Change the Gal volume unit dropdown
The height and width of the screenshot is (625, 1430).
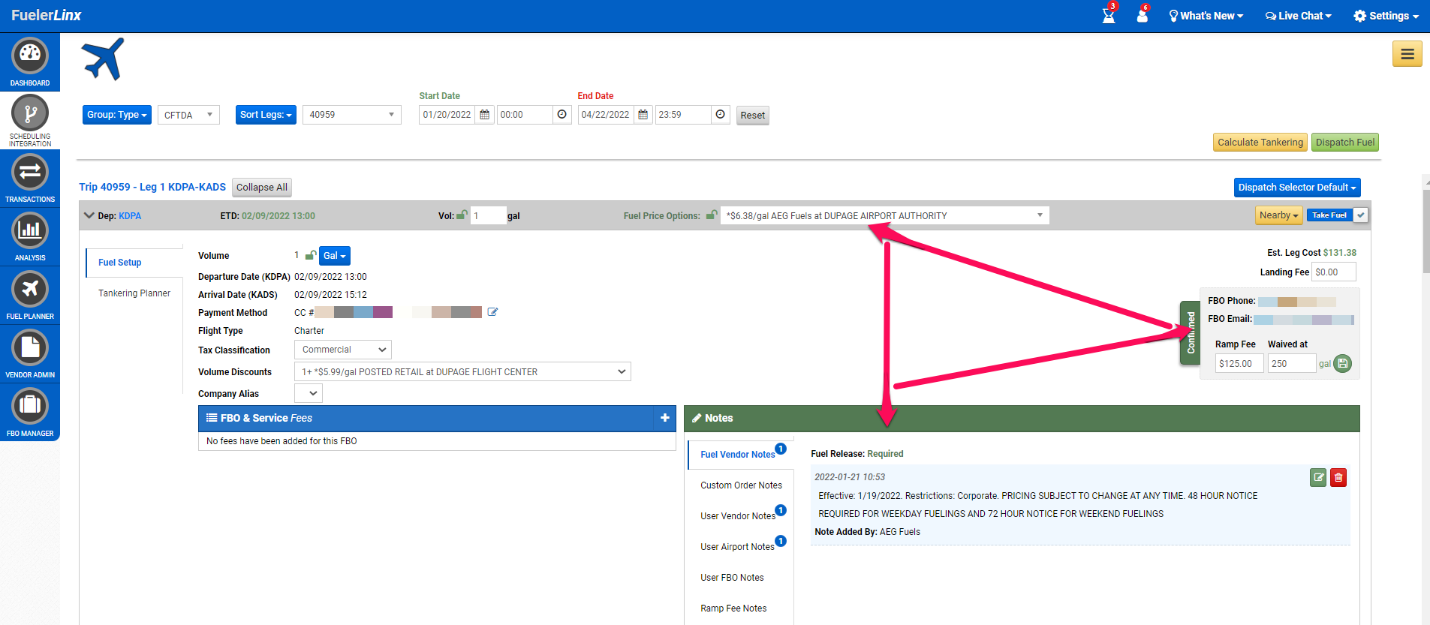tap(336, 256)
